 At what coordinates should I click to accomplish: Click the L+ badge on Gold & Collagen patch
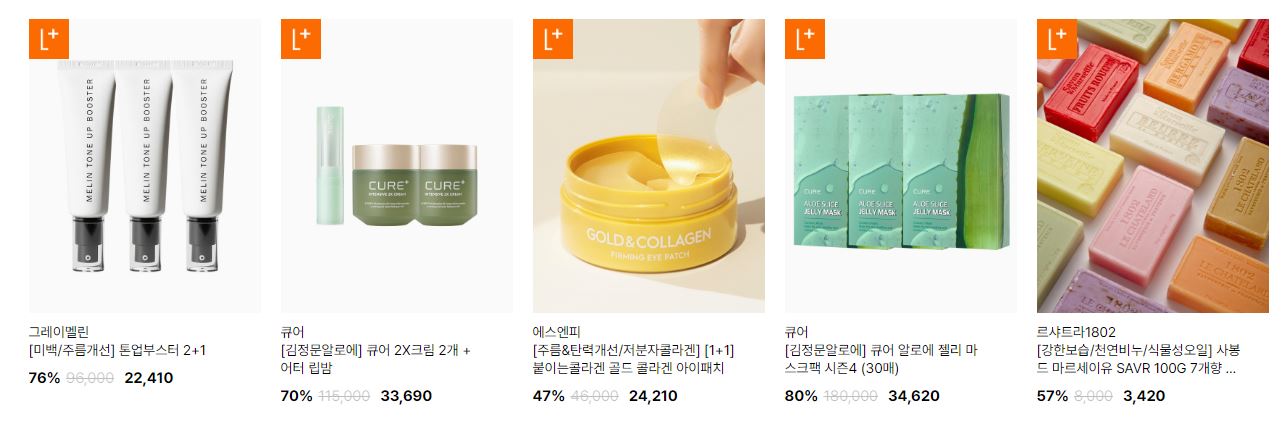(x=553, y=39)
